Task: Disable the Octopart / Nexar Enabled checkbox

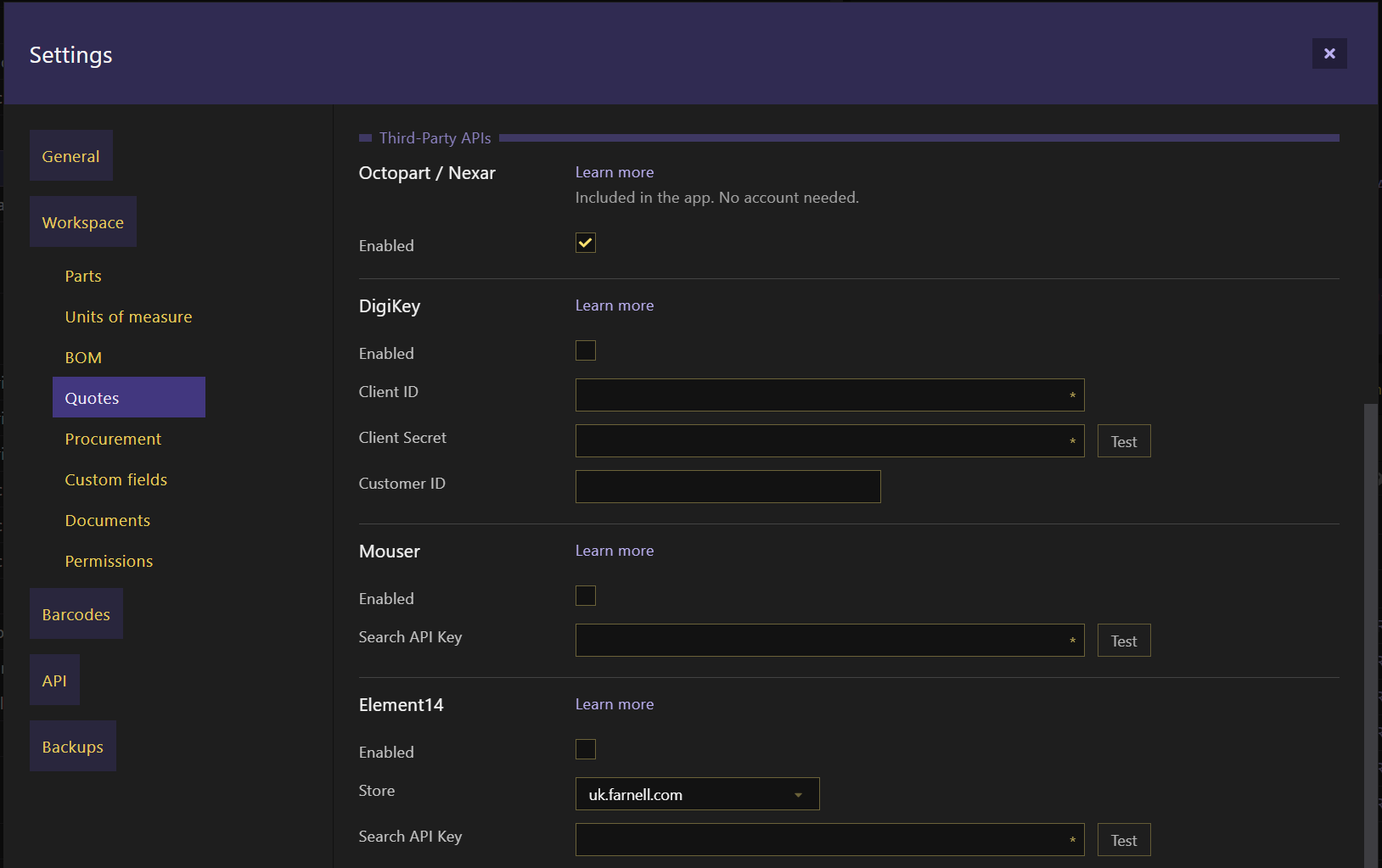Action: click(x=586, y=243)
